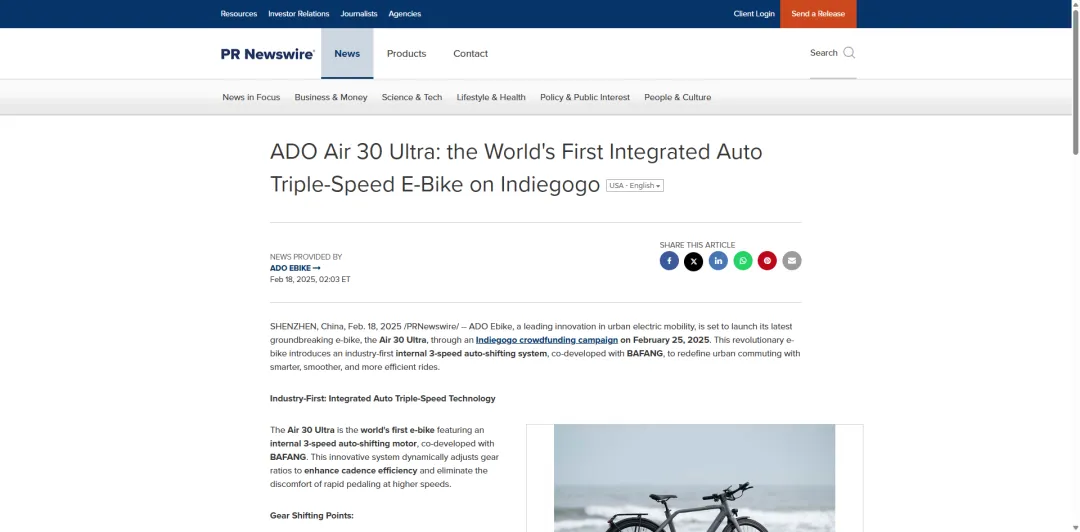This screenshot has height=532, width=1080.
Task: Open Investor Relations top link
Action: coord(299,14)
